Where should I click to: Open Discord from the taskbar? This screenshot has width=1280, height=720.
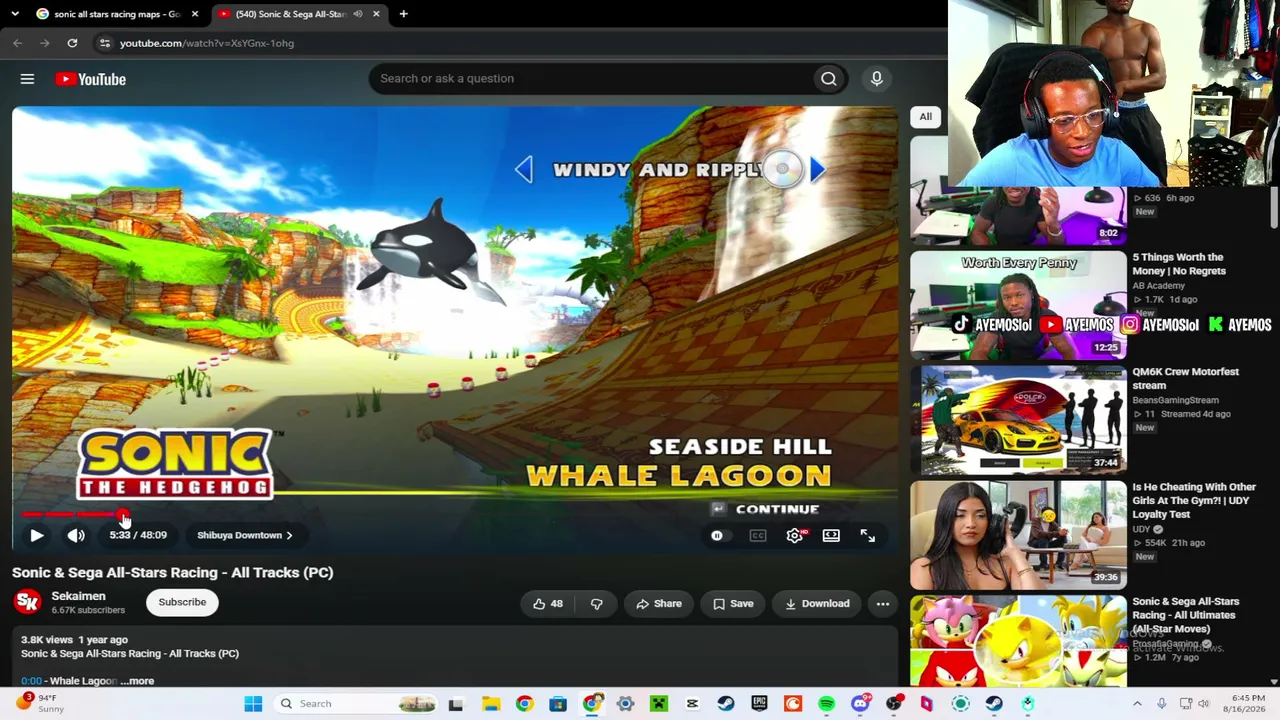[x=860, y=704]
